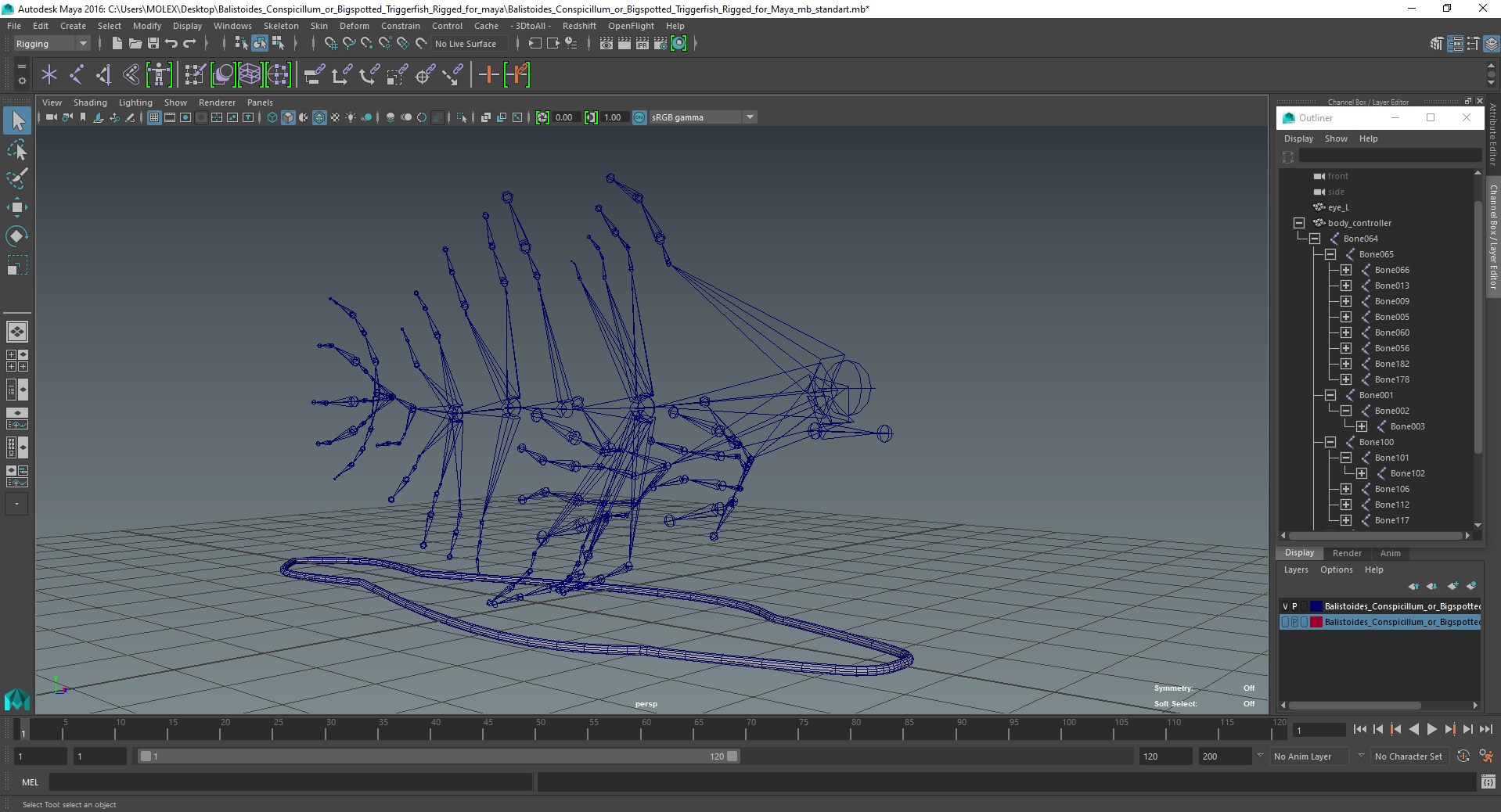This screenshot has width=1501, height=812.
Task: Click the Redo arrow icon
Action: [189, 44]
